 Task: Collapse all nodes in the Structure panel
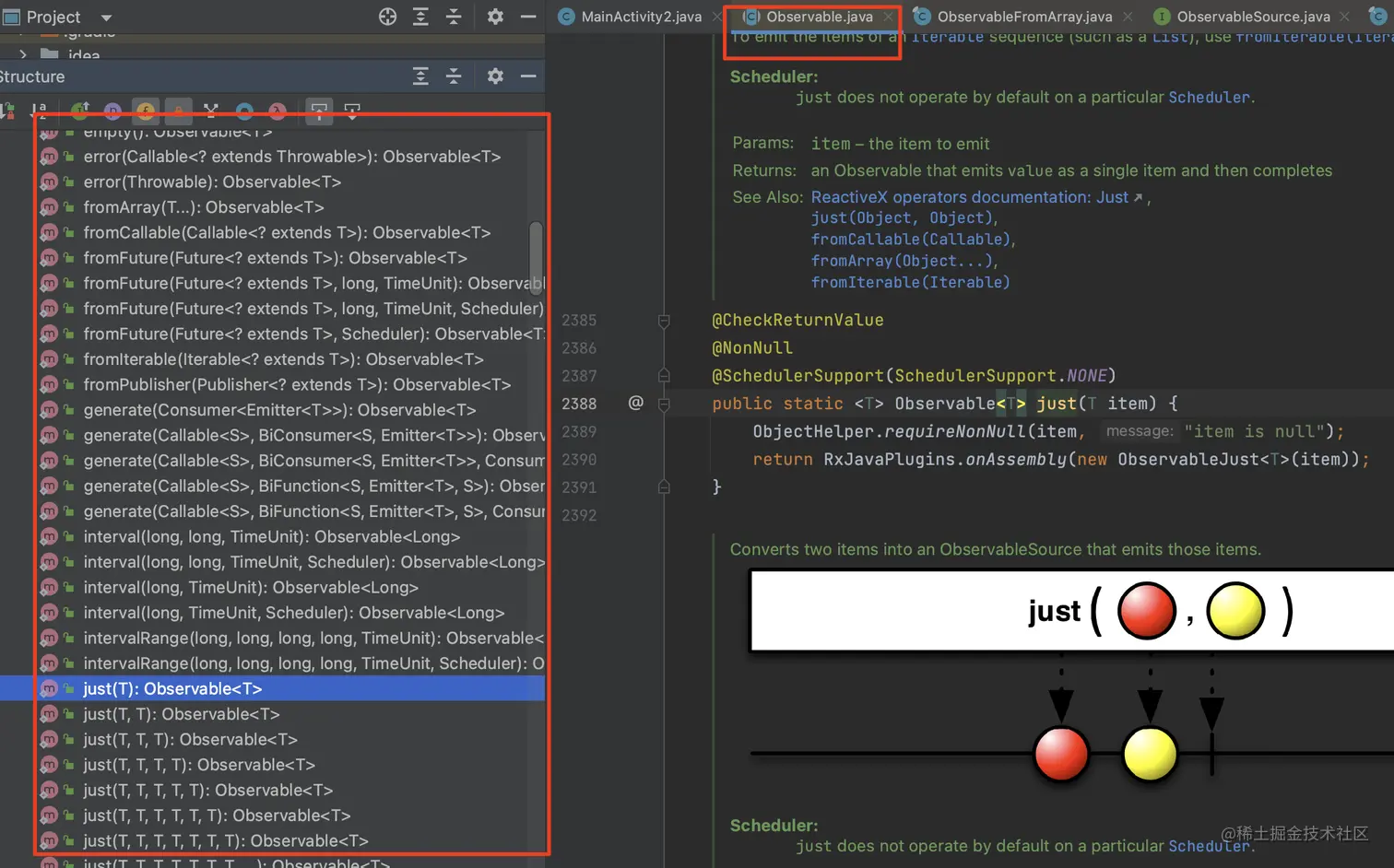pos(454,76)
